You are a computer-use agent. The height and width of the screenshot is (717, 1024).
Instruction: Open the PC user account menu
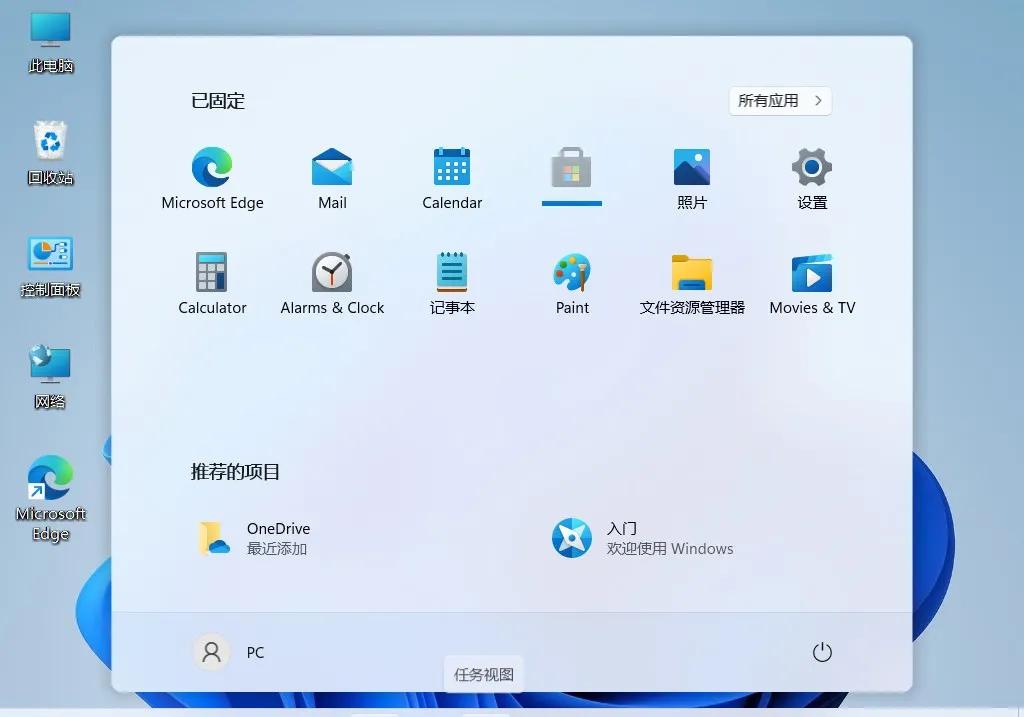[229, 652]
